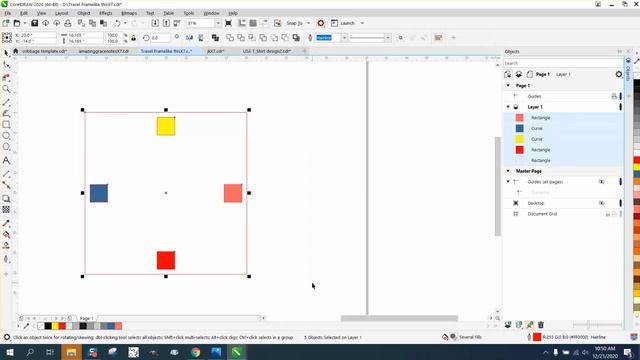The width and height of the screenshot is (640, 360).
Task: Select the yellow Curve object row
Action: [x=563, y=139]
